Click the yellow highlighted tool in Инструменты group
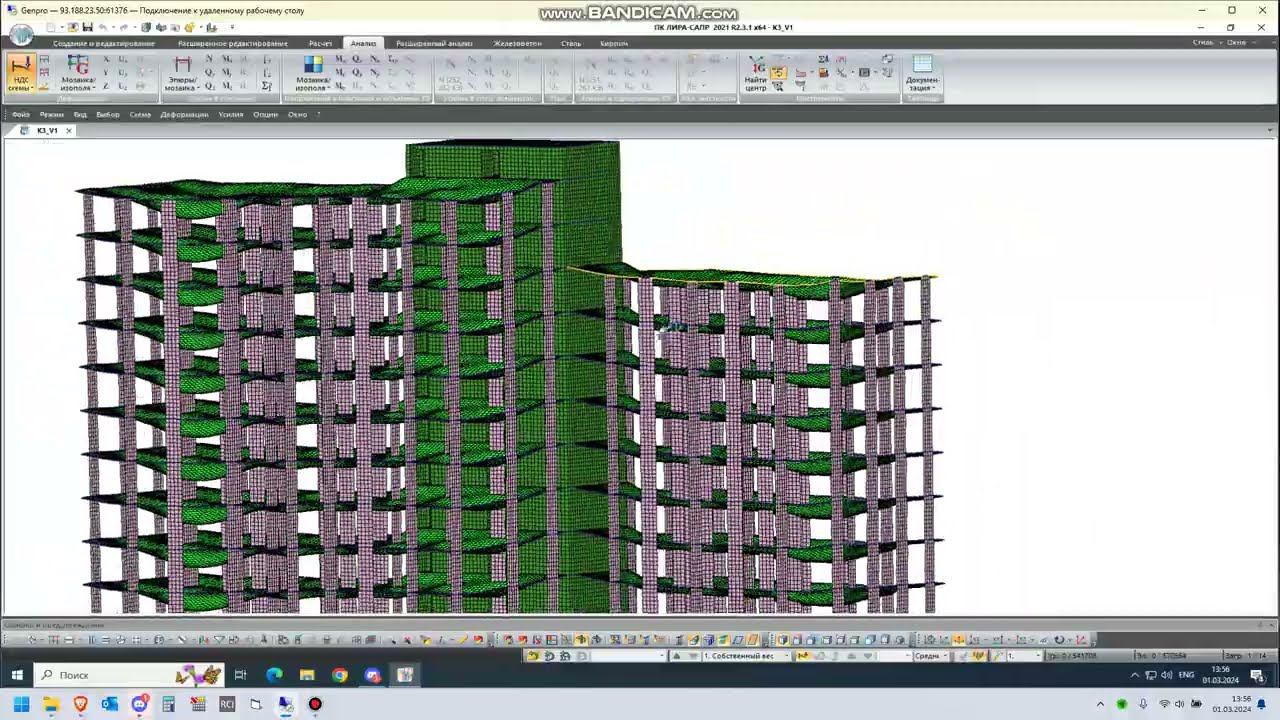The height and width of the screenshot is (720, 1280). point(778,73)
